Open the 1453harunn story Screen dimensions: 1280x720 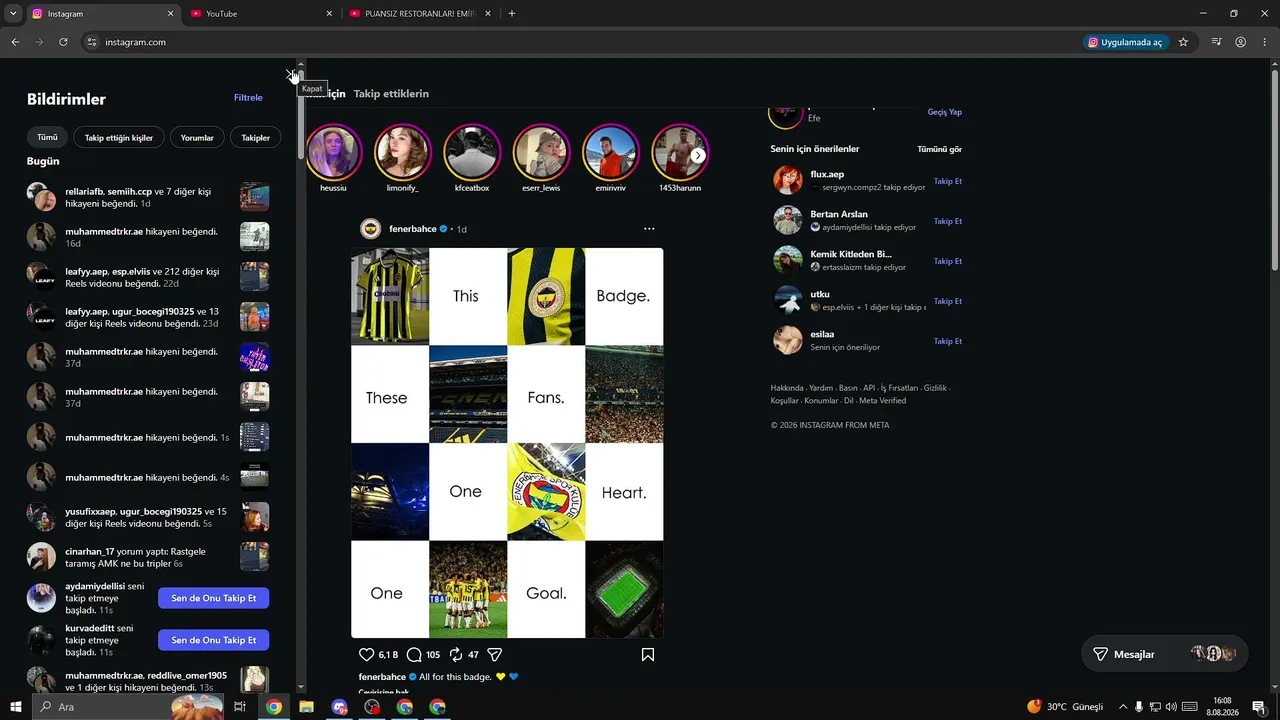pyautogui.click(x=680, y=152)
